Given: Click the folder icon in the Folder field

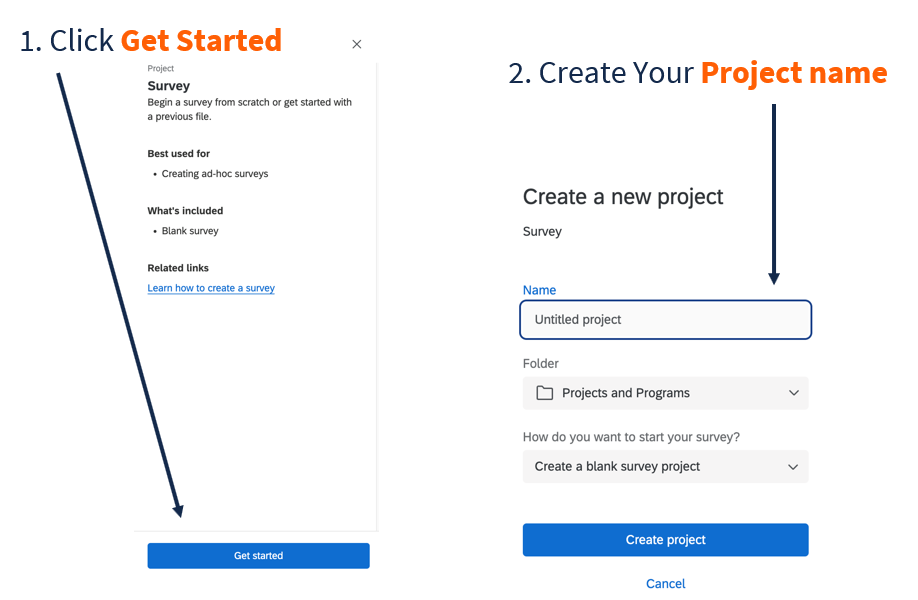Looking at the screenshot, I should (543, 393).
